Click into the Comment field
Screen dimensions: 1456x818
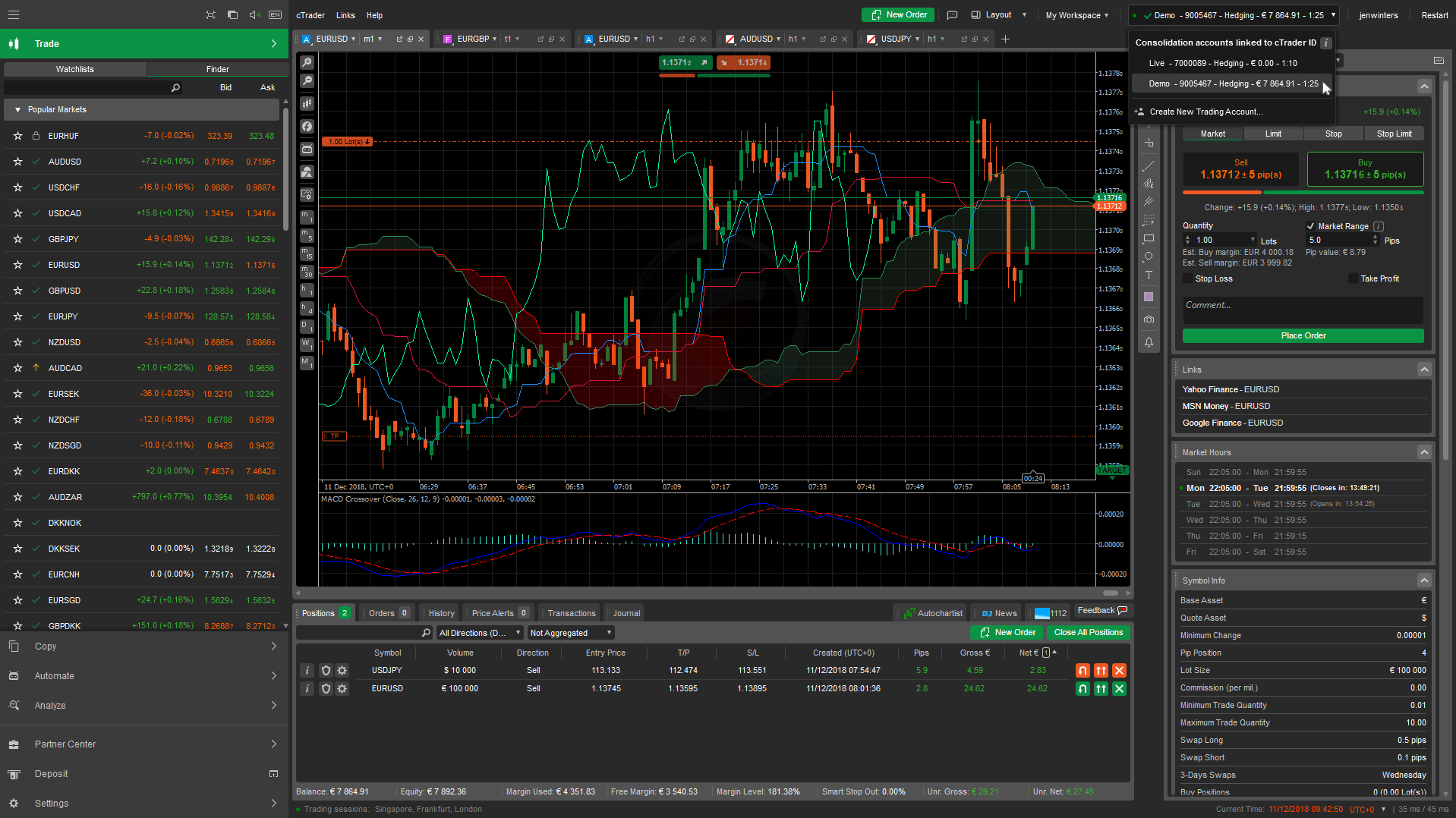coord(1303,310)
